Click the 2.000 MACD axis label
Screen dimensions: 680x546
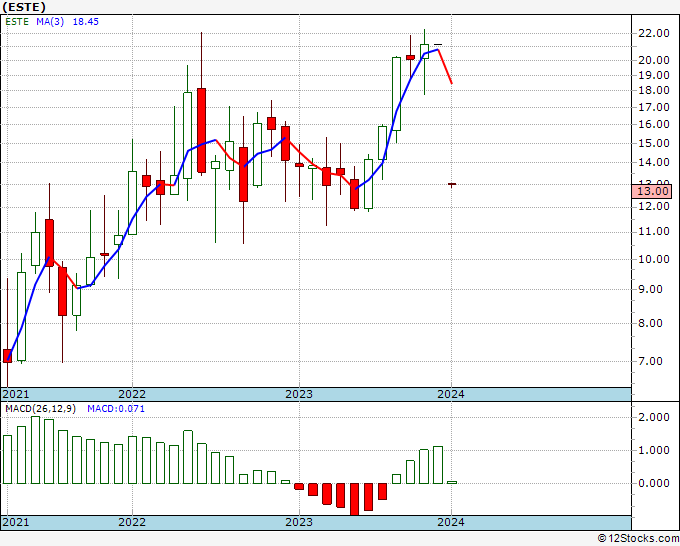pos(654,418)
